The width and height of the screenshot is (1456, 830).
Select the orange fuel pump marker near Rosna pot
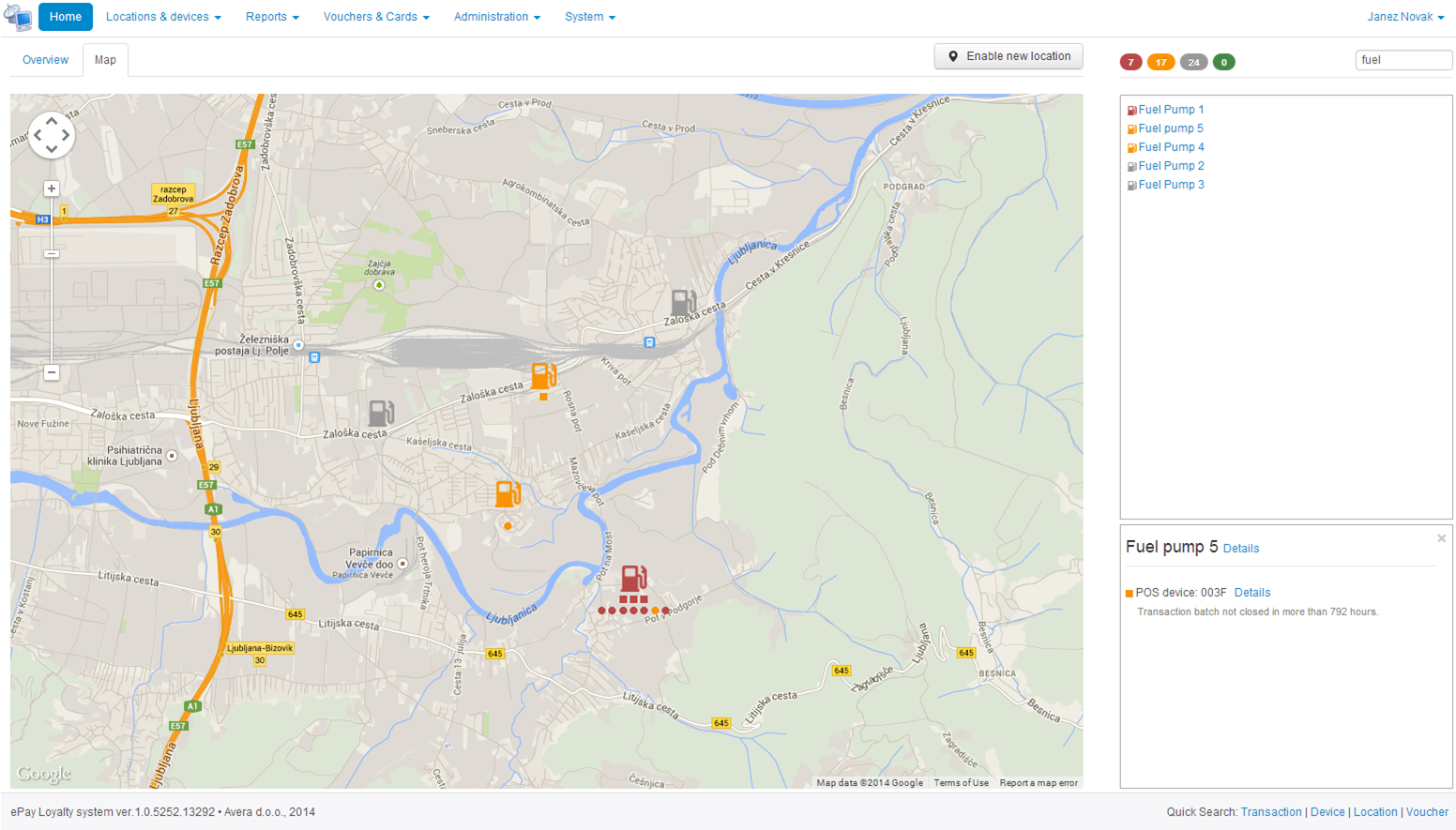click(x=543, y=375)
